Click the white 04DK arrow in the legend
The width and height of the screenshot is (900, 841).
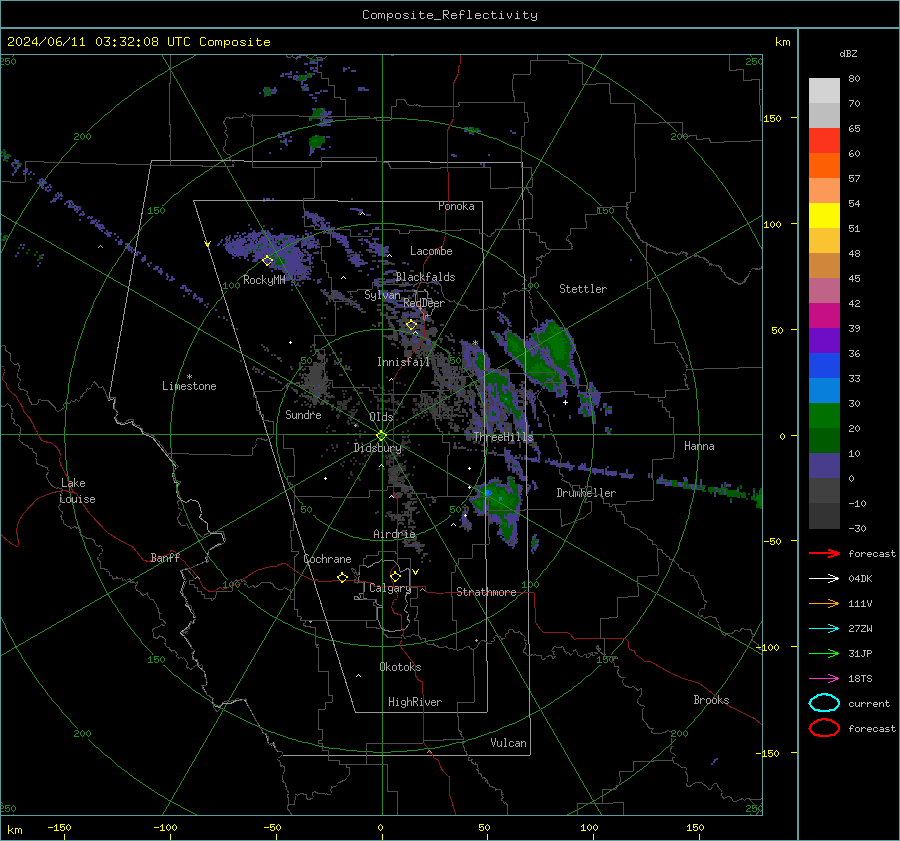pos(824,579)
